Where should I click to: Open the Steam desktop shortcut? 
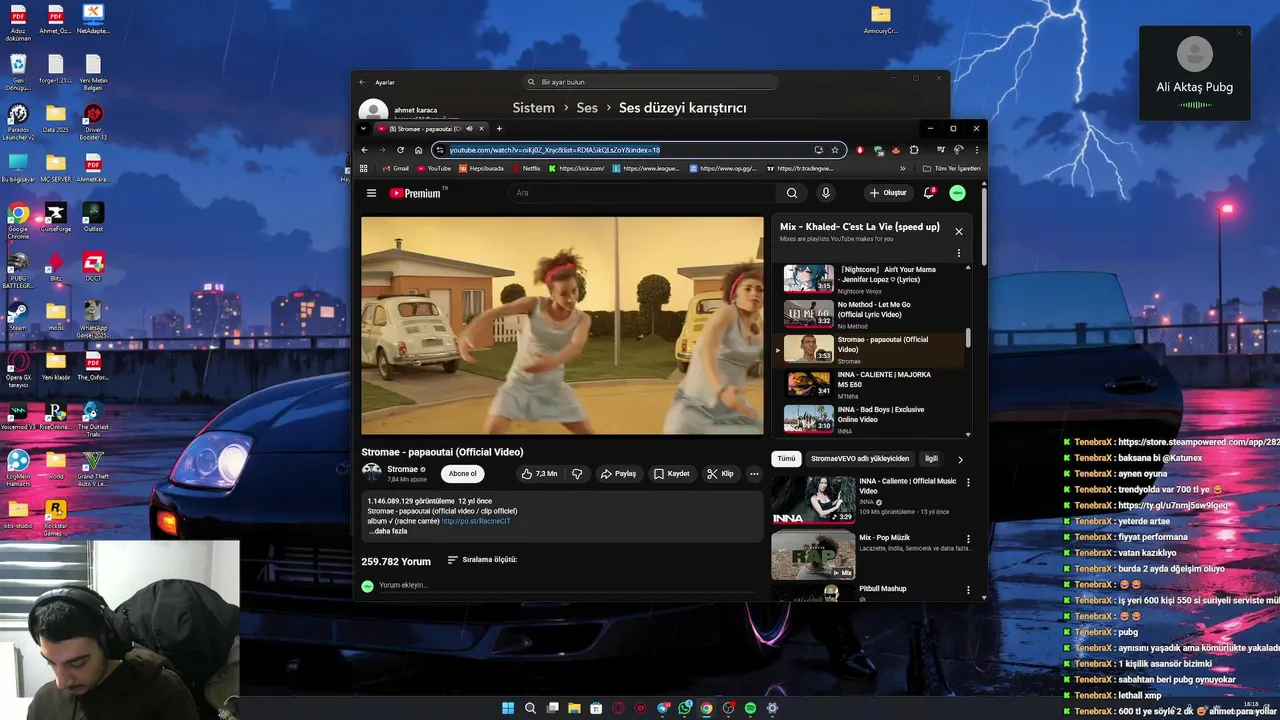[18, 315]
